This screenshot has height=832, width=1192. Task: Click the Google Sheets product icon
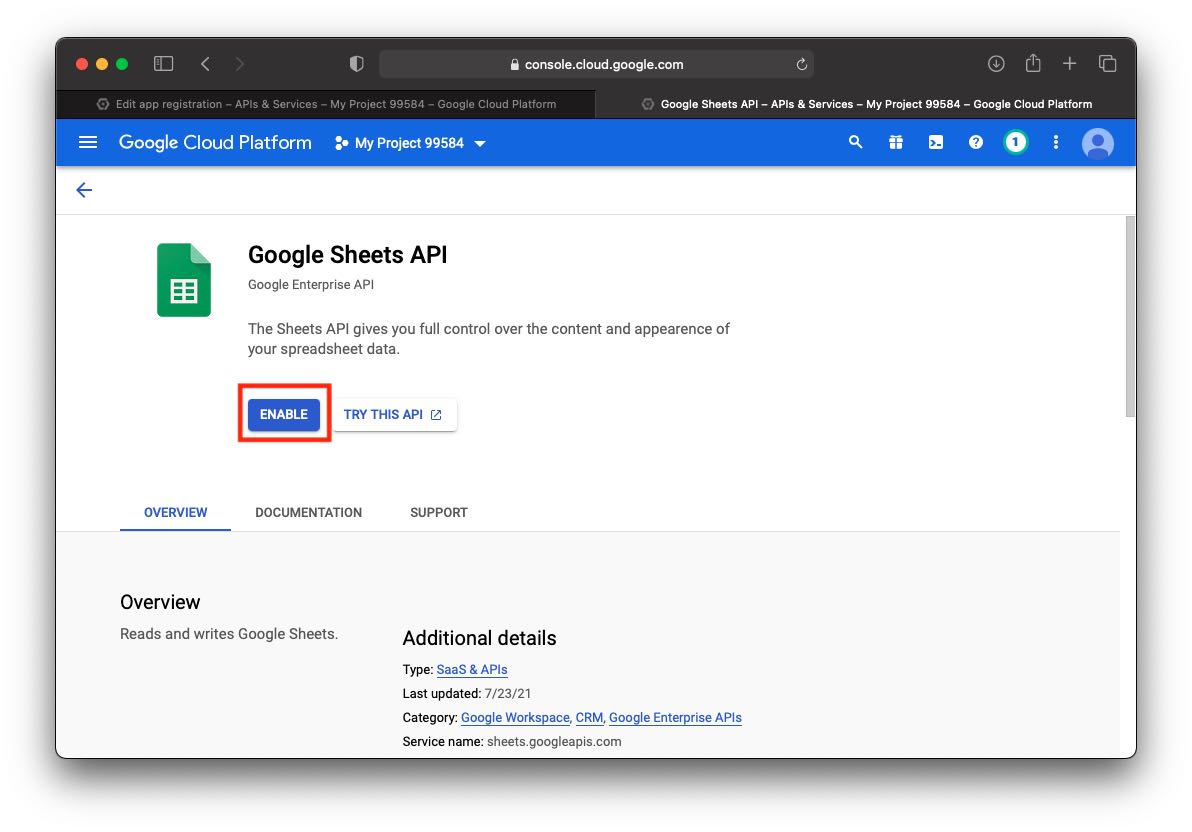(184, 280)
